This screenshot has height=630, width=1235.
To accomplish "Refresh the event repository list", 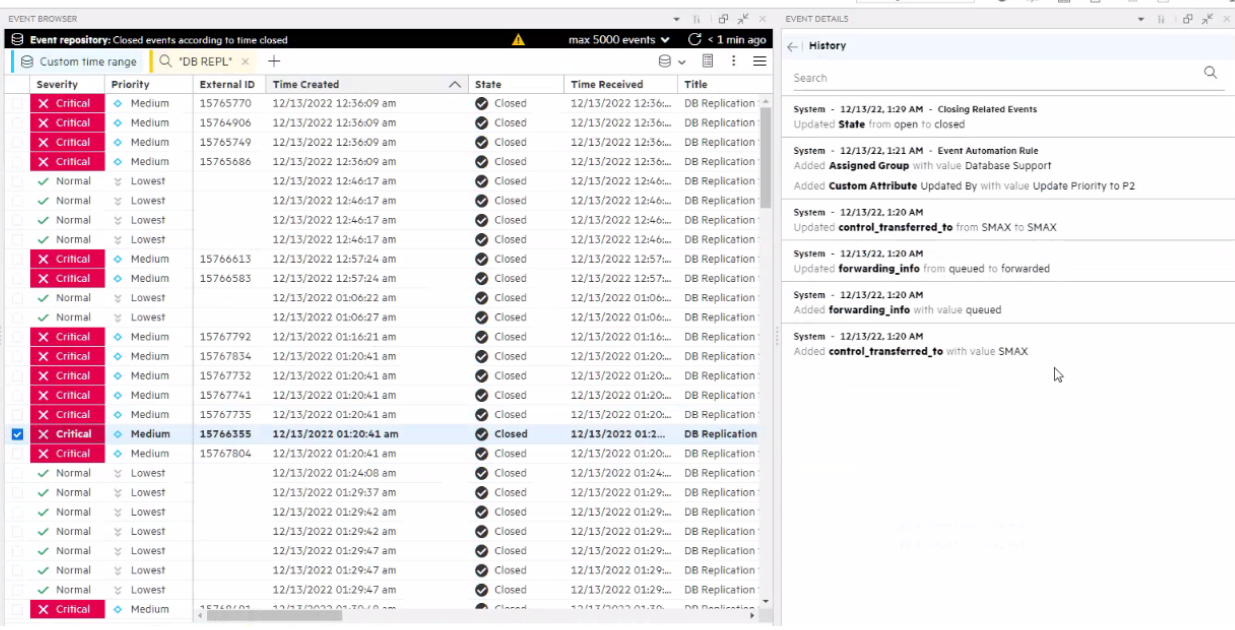I will [x=695, y=40].
